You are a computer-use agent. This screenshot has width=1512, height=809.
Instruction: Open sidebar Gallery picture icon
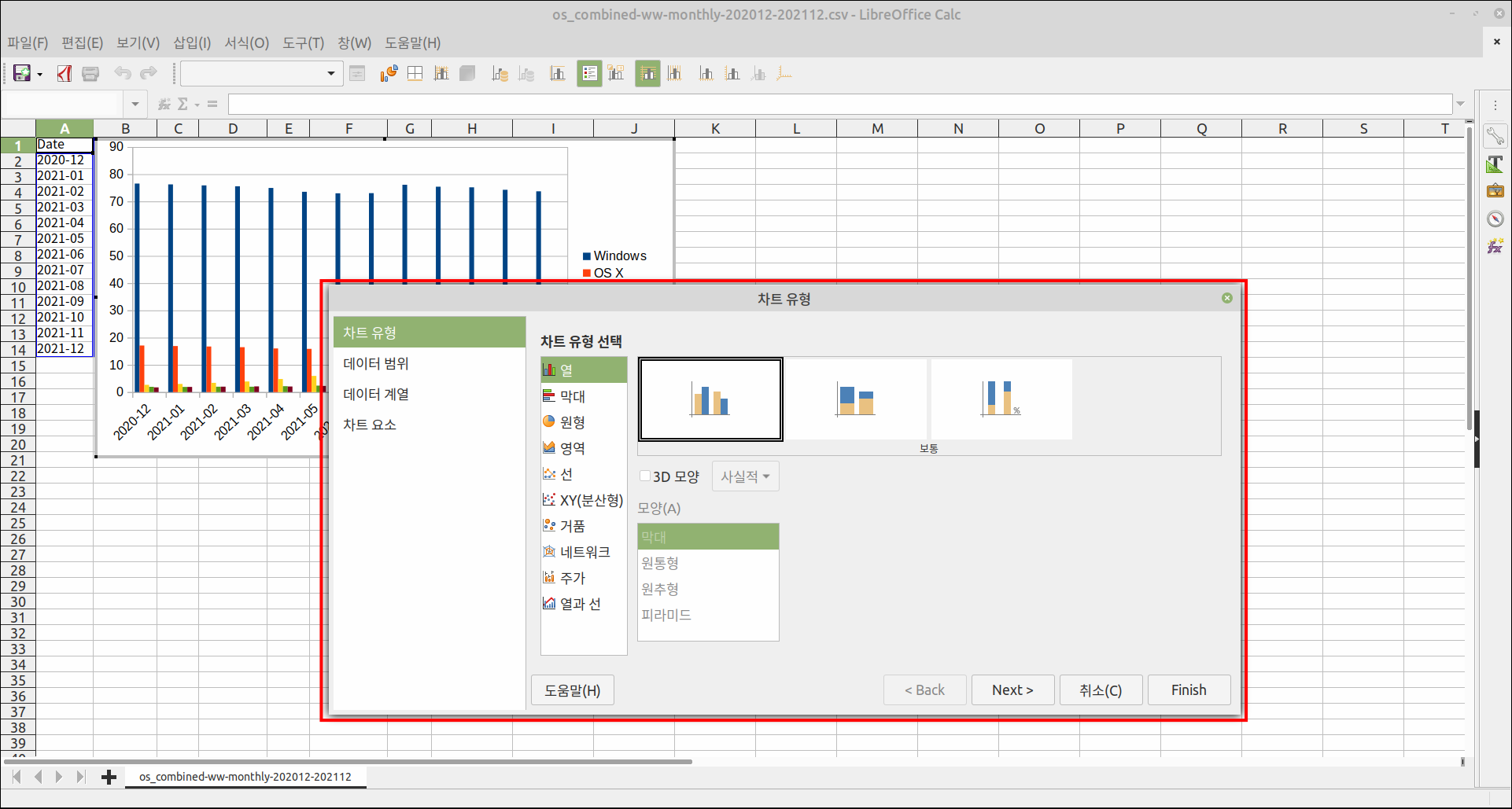[1495, 191]
